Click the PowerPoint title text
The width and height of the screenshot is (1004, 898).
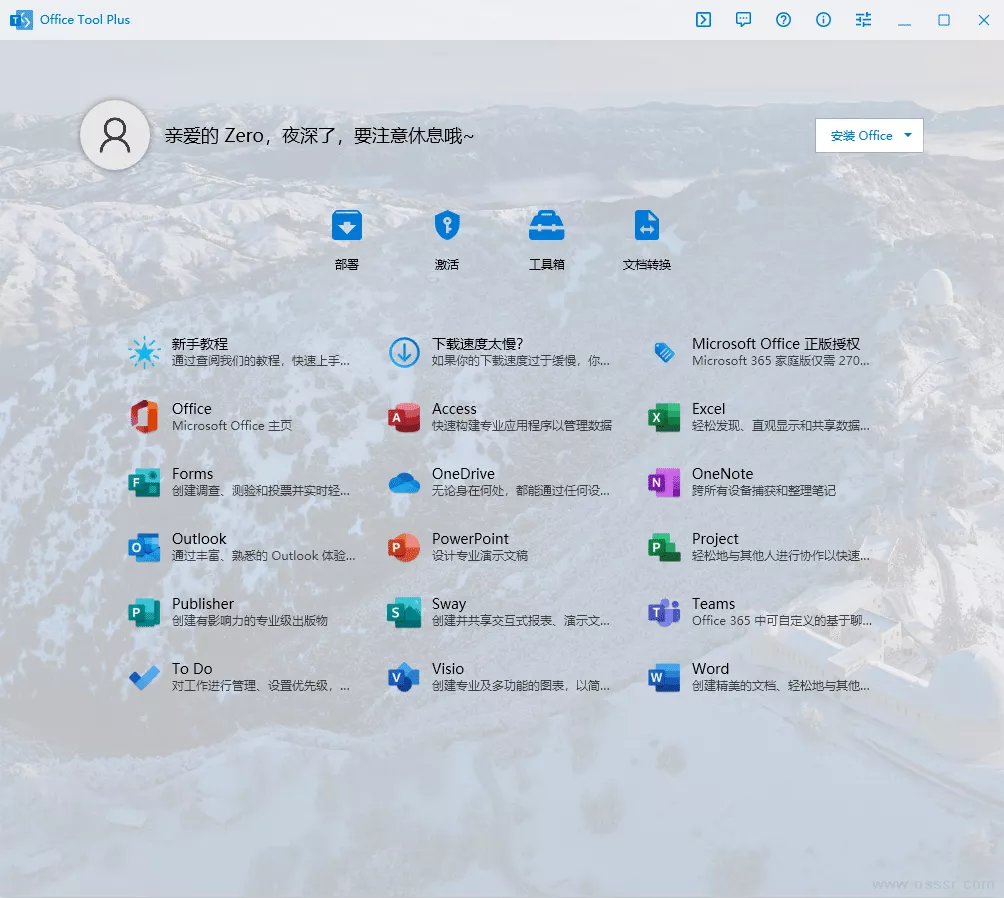click(470, 539)
